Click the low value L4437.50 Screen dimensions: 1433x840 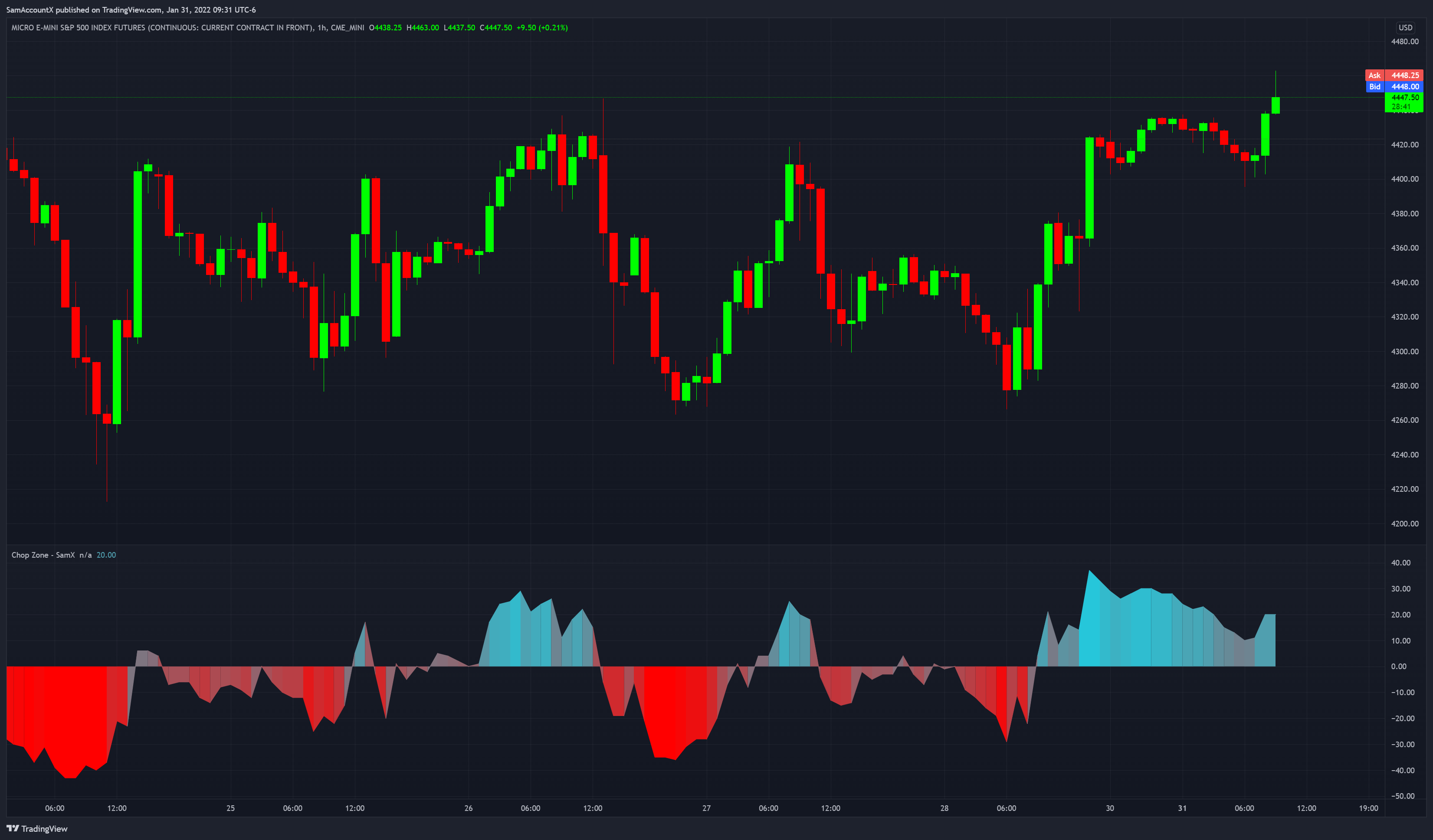(x=459, y=27)
